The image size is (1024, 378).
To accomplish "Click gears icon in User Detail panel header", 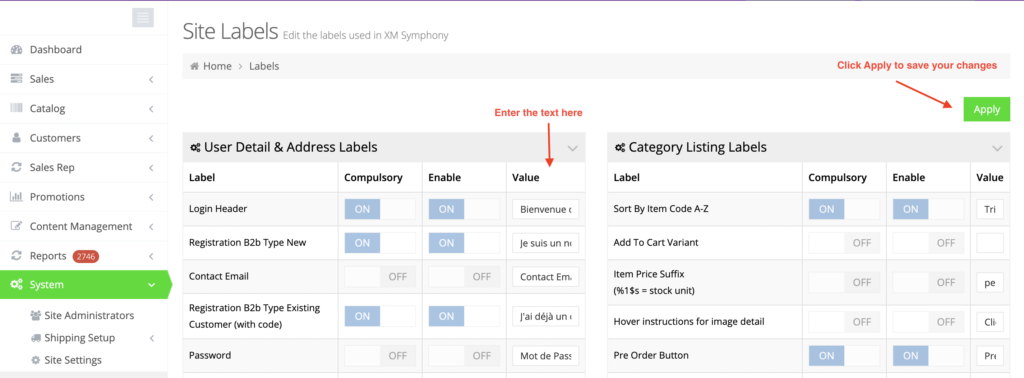I will pos(195,148).
